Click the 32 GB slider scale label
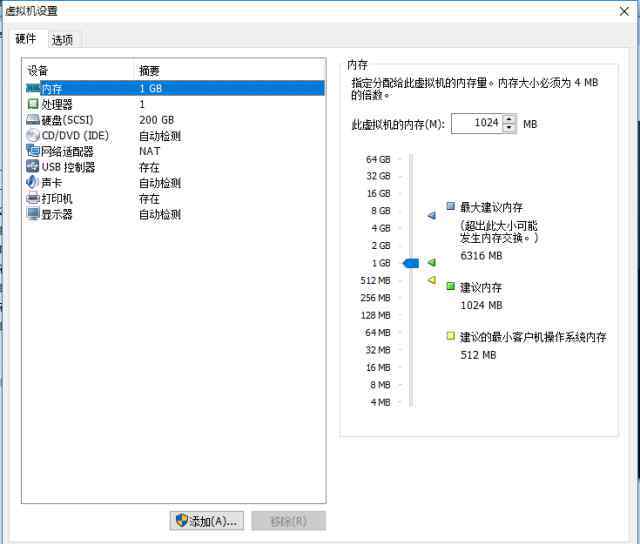 (x=378, y=176)
